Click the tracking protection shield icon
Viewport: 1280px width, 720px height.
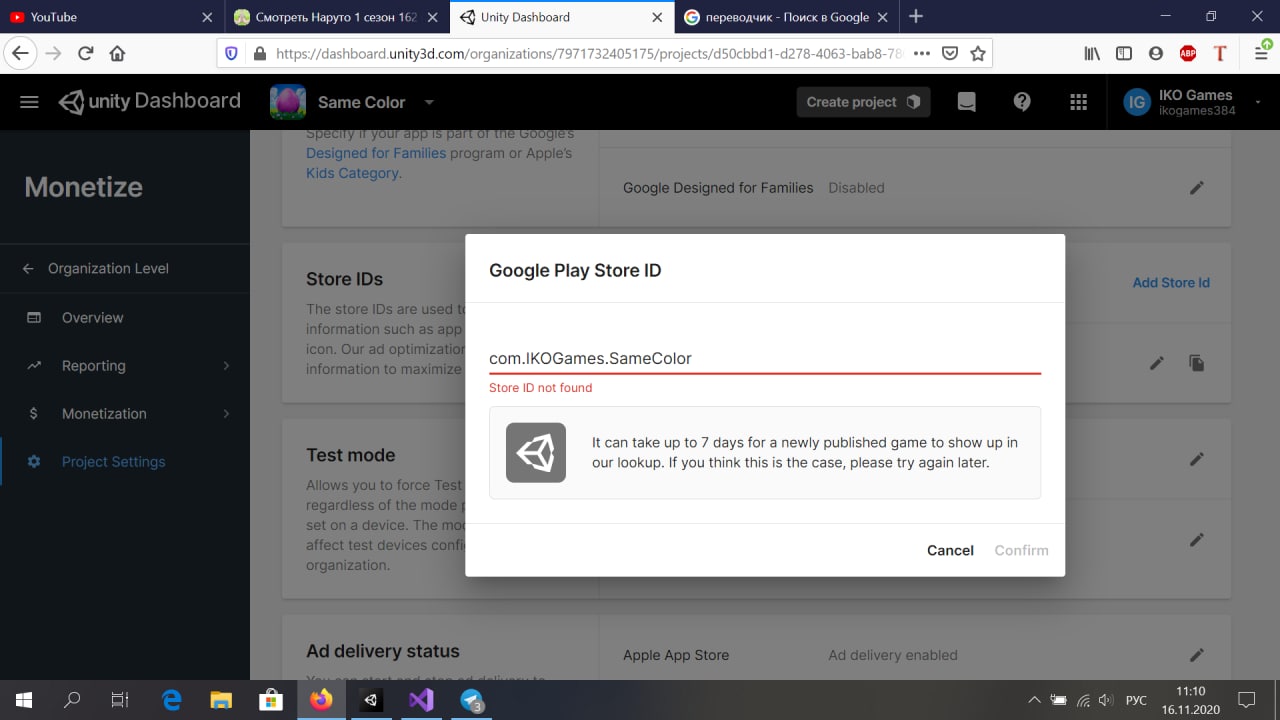coord(232,53)
